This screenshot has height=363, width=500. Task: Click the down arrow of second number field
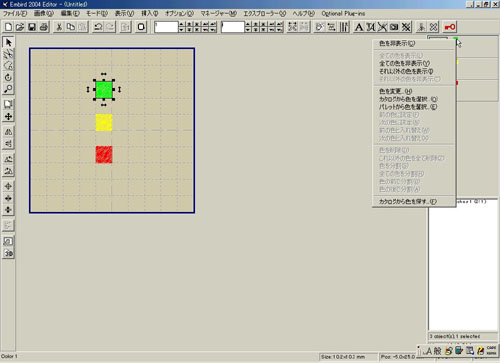pos(248,30)
